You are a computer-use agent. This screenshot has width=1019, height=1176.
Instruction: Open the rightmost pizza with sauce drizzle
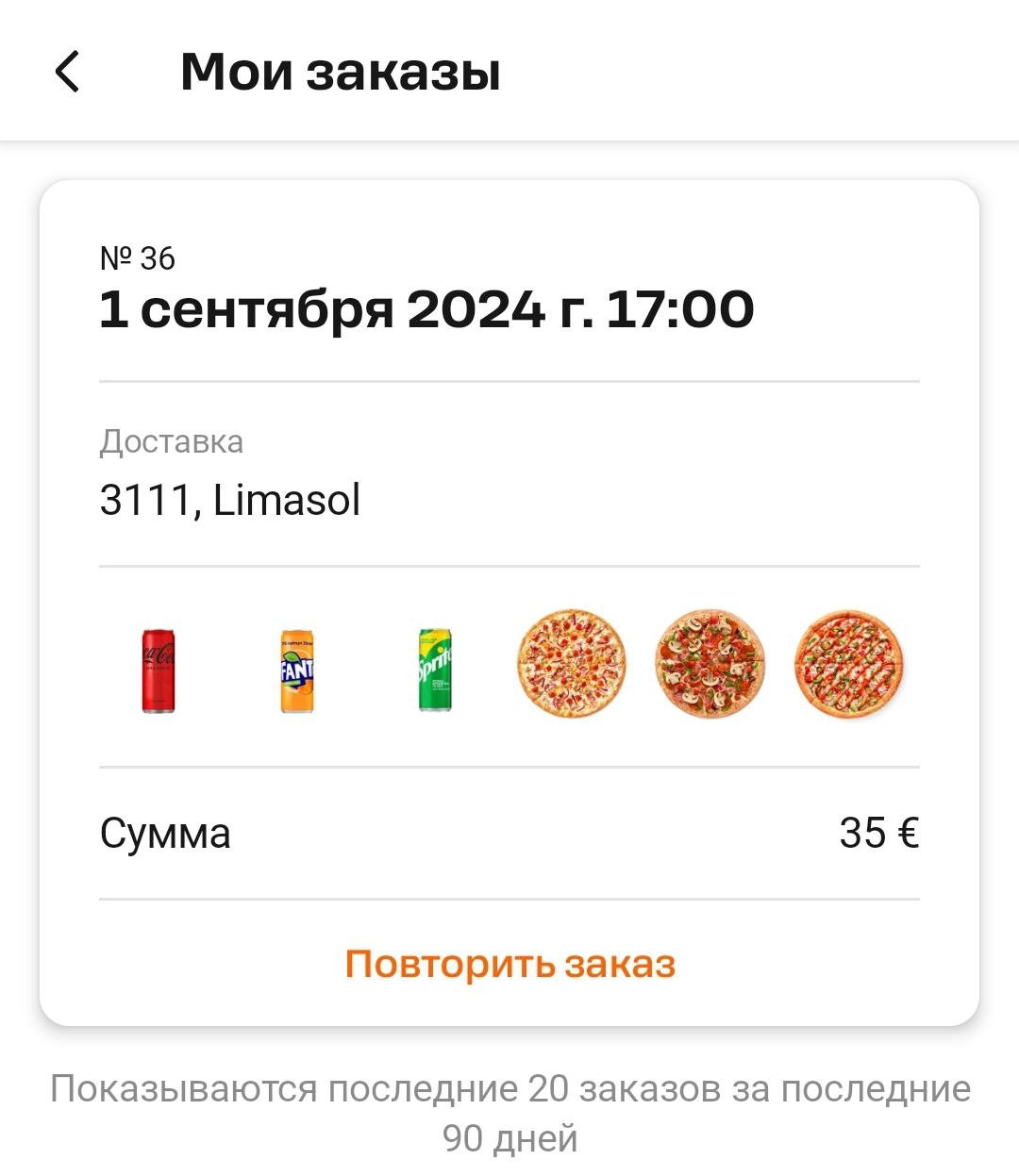(848, 663)
